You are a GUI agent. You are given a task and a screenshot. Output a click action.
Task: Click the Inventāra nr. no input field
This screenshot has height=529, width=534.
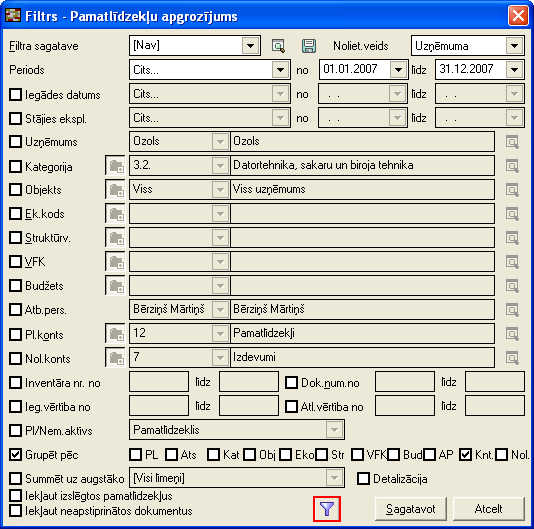(159, 382)
